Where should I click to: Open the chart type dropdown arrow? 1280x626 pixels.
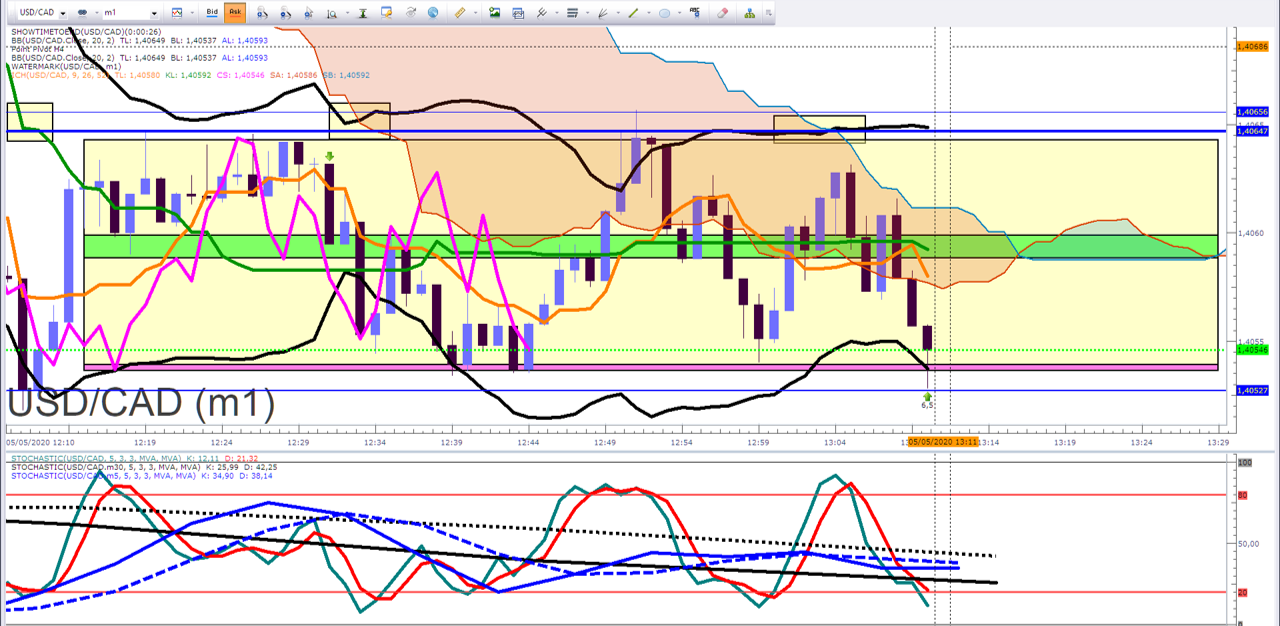coord(193,13)
